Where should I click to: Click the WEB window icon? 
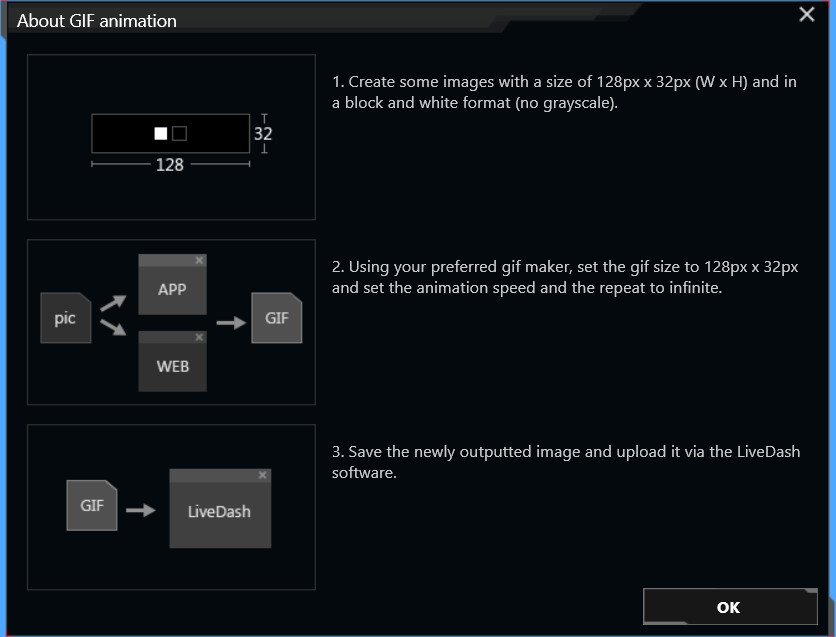[172, 361]
